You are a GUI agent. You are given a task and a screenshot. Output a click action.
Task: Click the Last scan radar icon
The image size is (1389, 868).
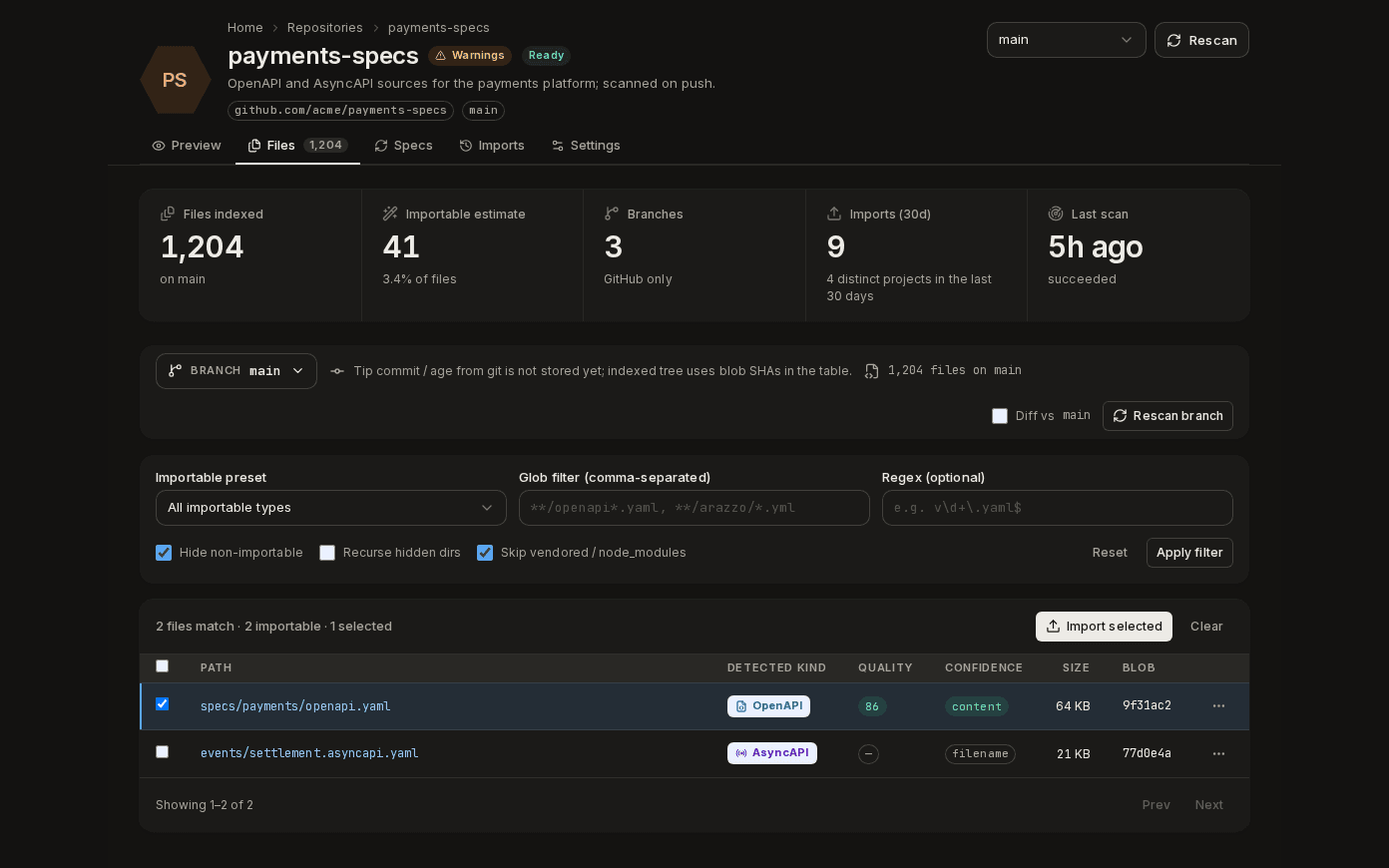click(1056, 214)
